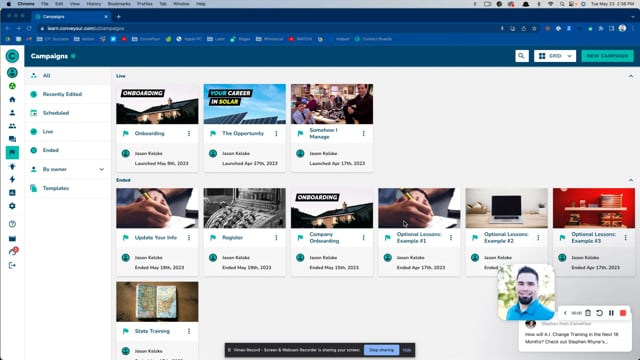The width and height of the screenshot is (640, 360).
Task: Hide the screen sharing banner
Action: point(407,350)
